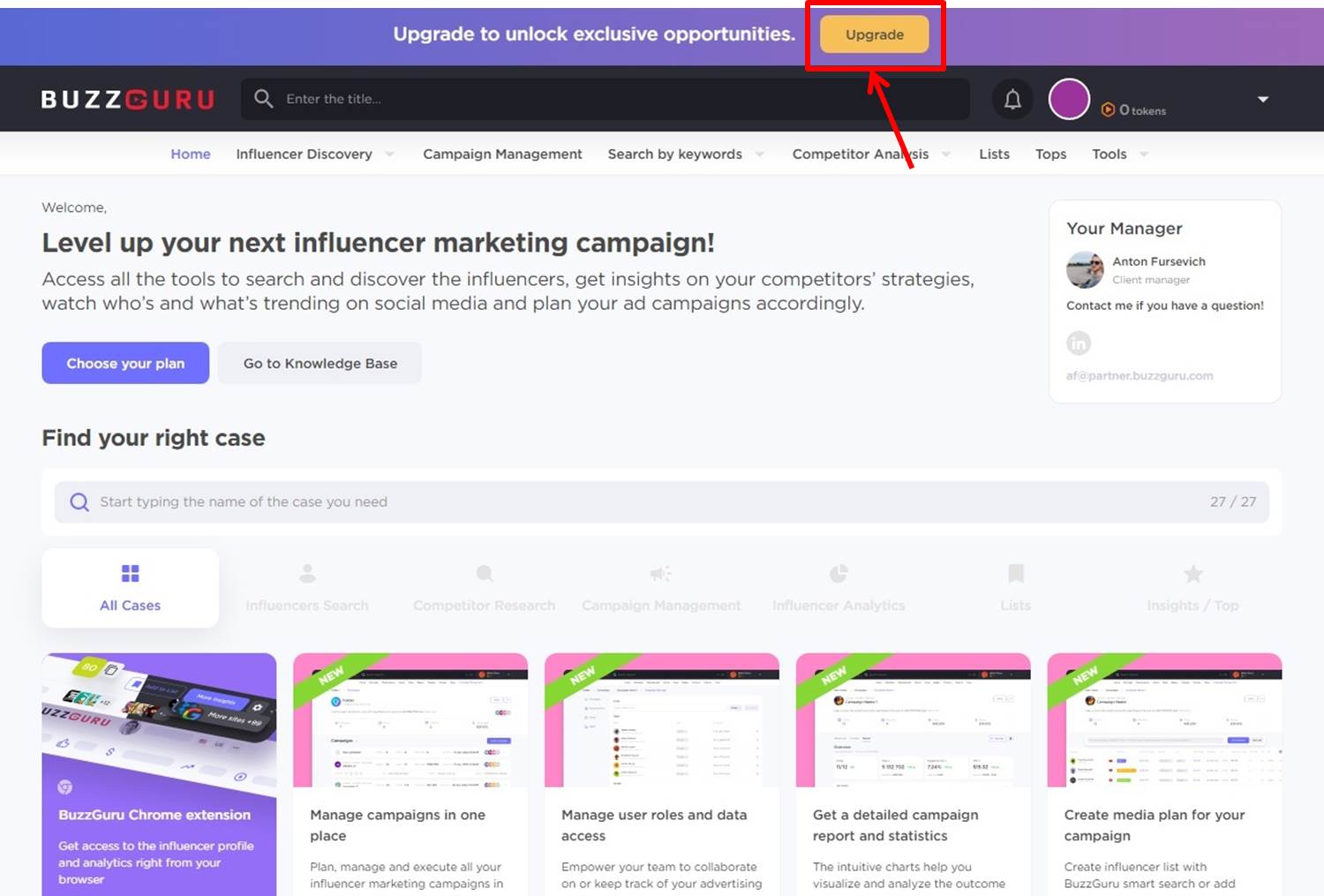Select the Lists cases tab

tap(1016, 588)
